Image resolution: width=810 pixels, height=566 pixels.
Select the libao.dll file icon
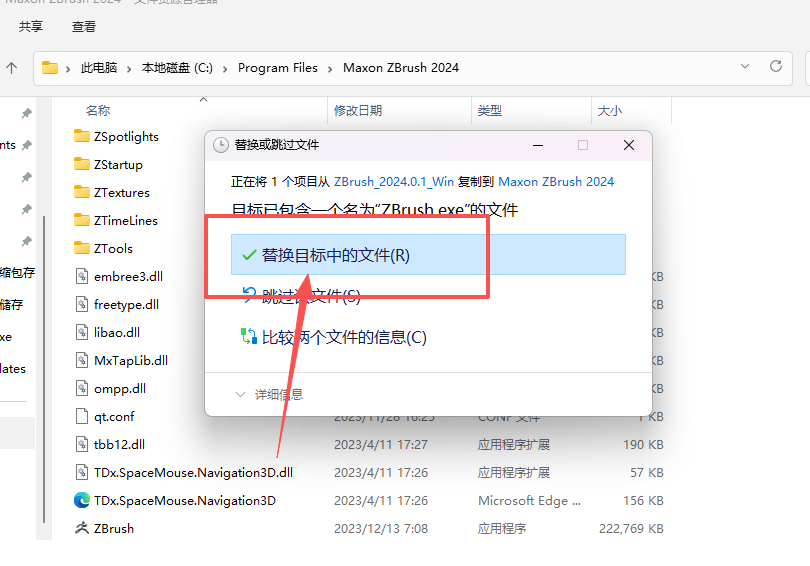point(82,332)
